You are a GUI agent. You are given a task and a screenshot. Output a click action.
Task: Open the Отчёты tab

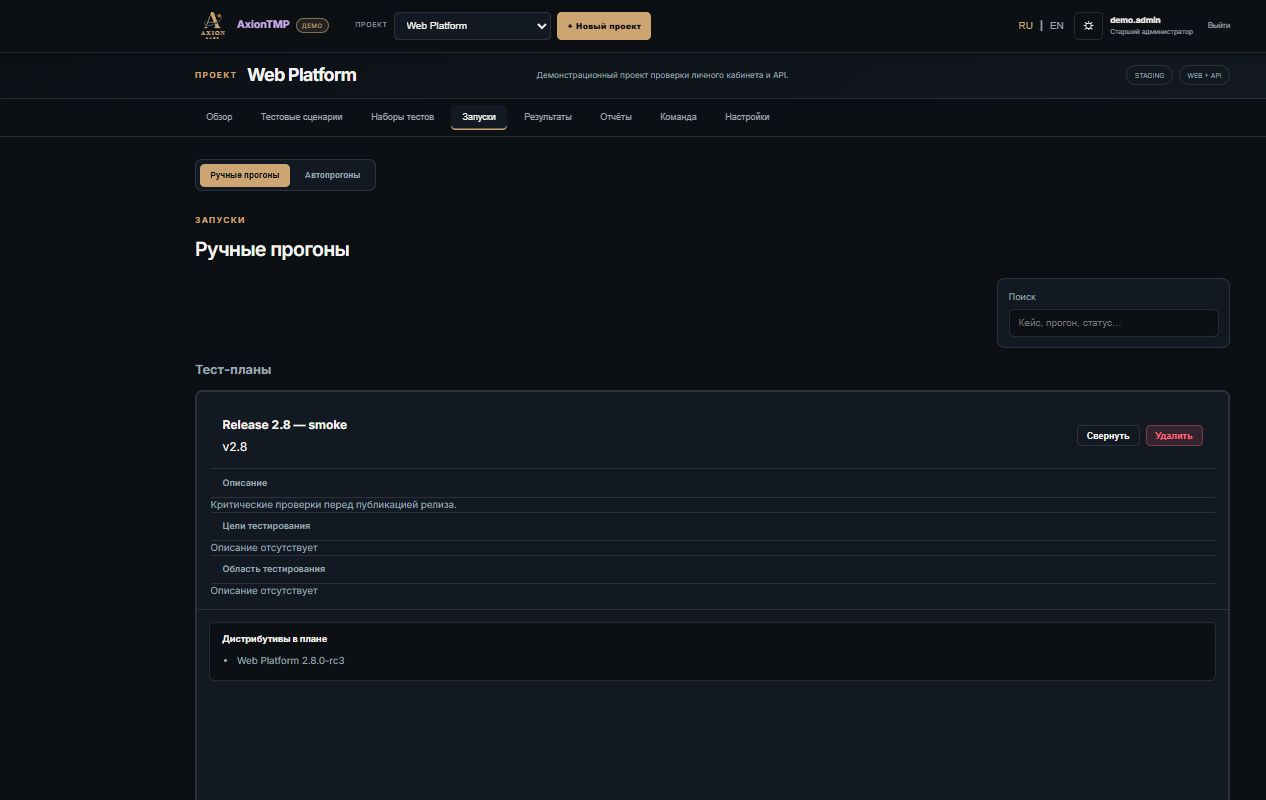click(x=616, y=117)
